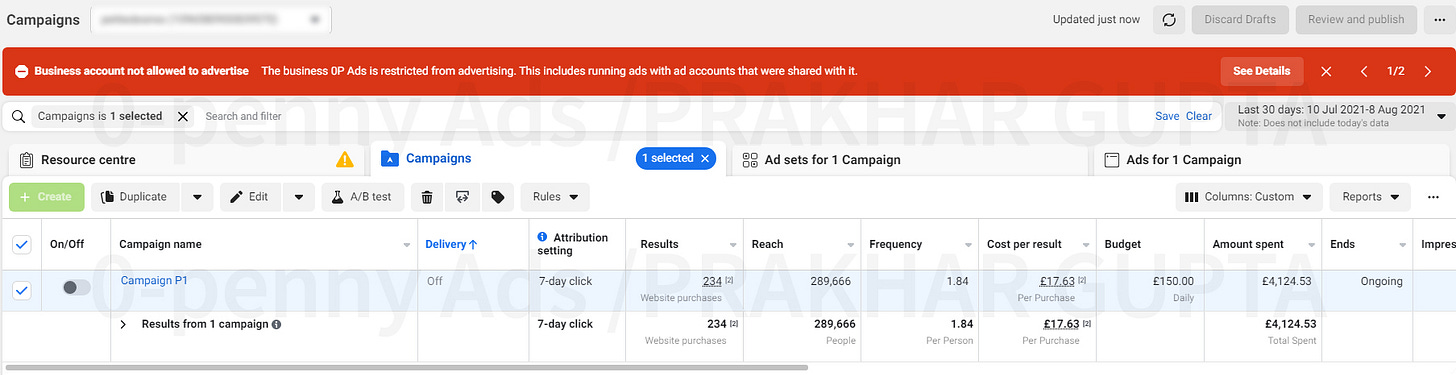Click the Clear filter link
The width and height of the screenshot is (1456, 375).
pos(1199,116)
